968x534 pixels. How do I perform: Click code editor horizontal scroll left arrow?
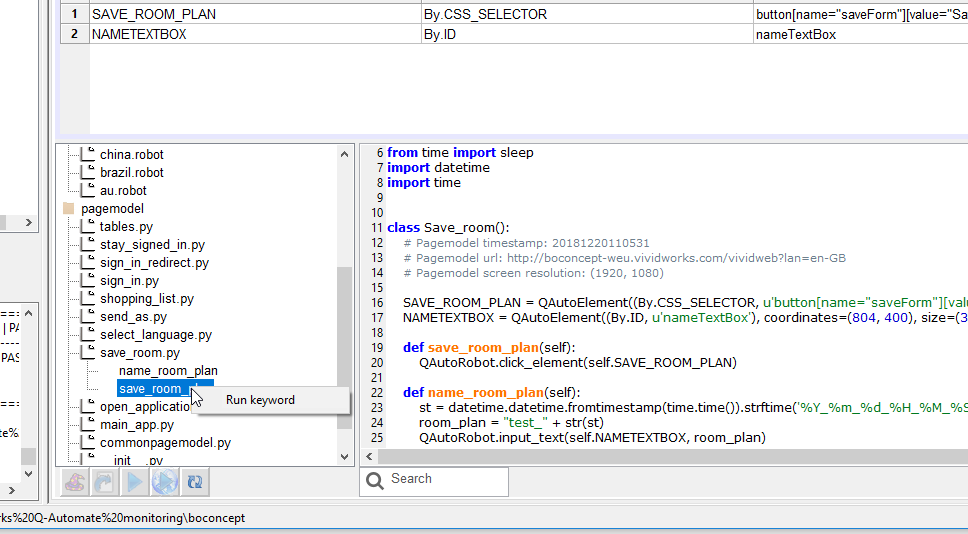(369, 457)
